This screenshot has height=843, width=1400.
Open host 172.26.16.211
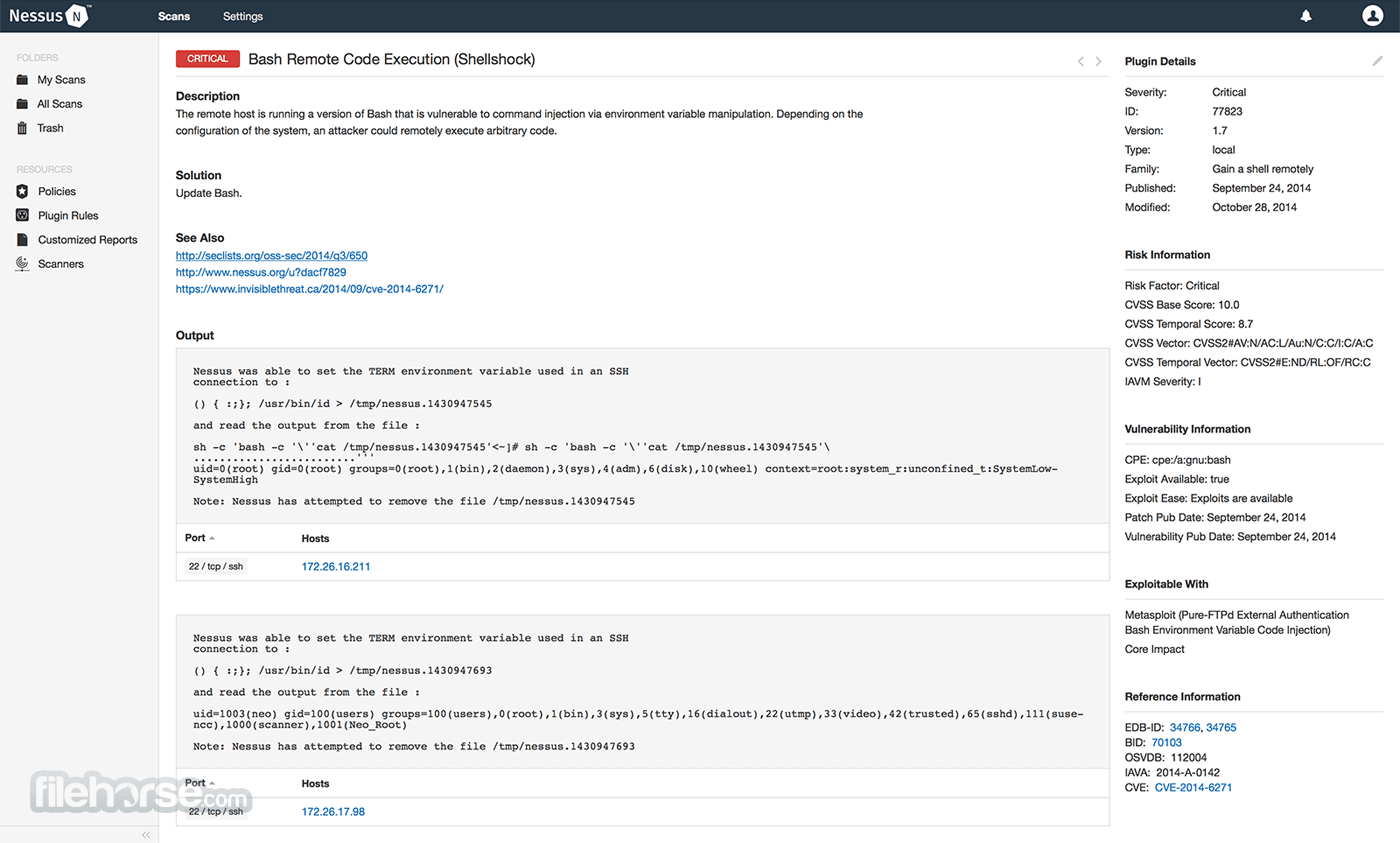(x=336, y=567)
